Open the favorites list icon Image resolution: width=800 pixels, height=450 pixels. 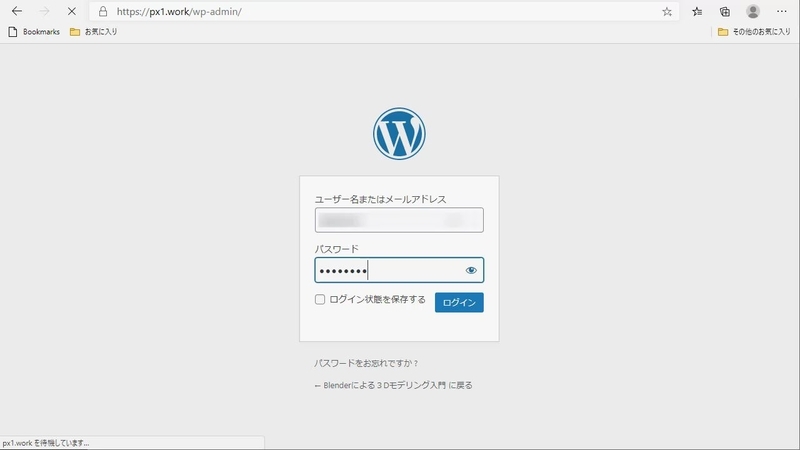click(x=697, y=11)
